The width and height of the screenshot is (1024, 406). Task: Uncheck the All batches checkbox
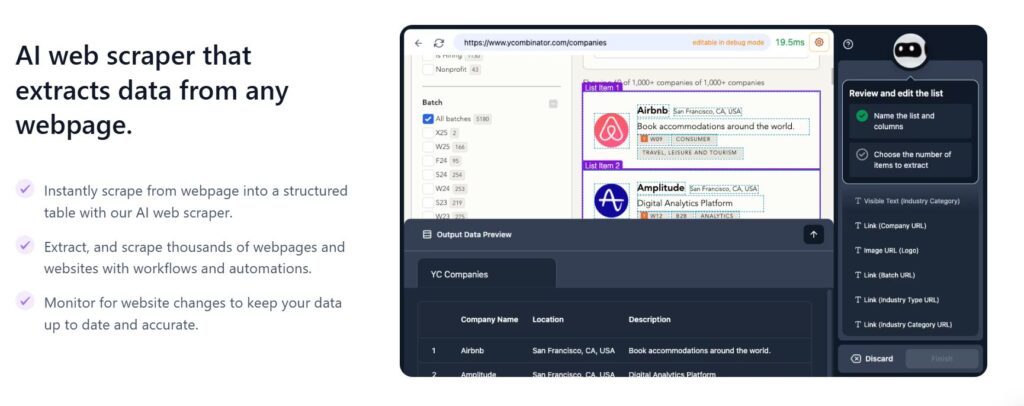pyautogui.click(x=428, y=119)
